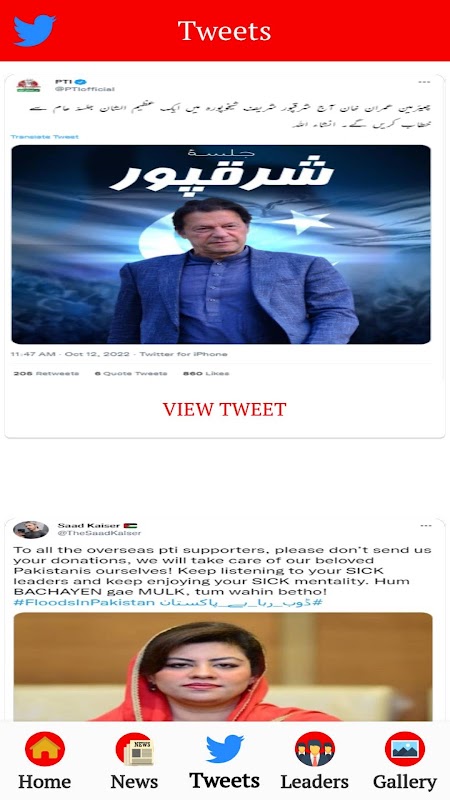Image resolution: width=450 pixels, height=800 pixels.
Task: Click Saad Kaiser's profile avatar
Action: 31,530
